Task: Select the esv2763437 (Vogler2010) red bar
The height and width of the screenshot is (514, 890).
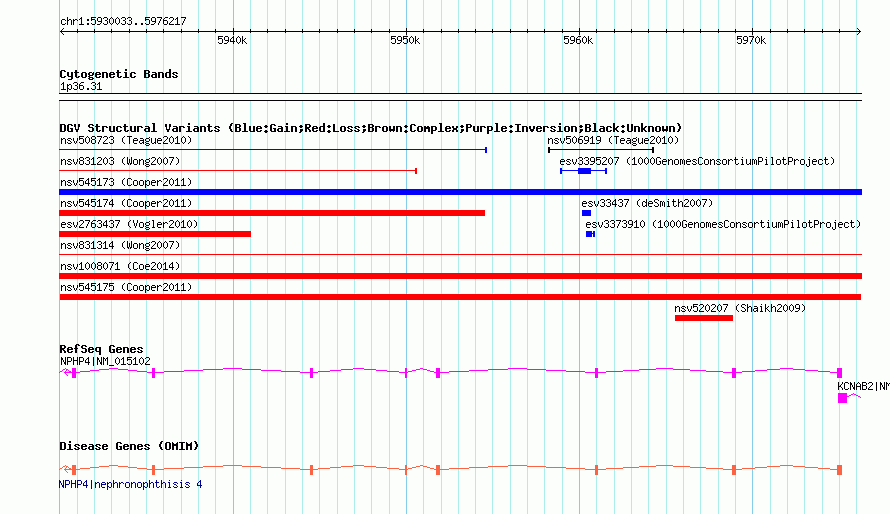Action: [155, 234]
